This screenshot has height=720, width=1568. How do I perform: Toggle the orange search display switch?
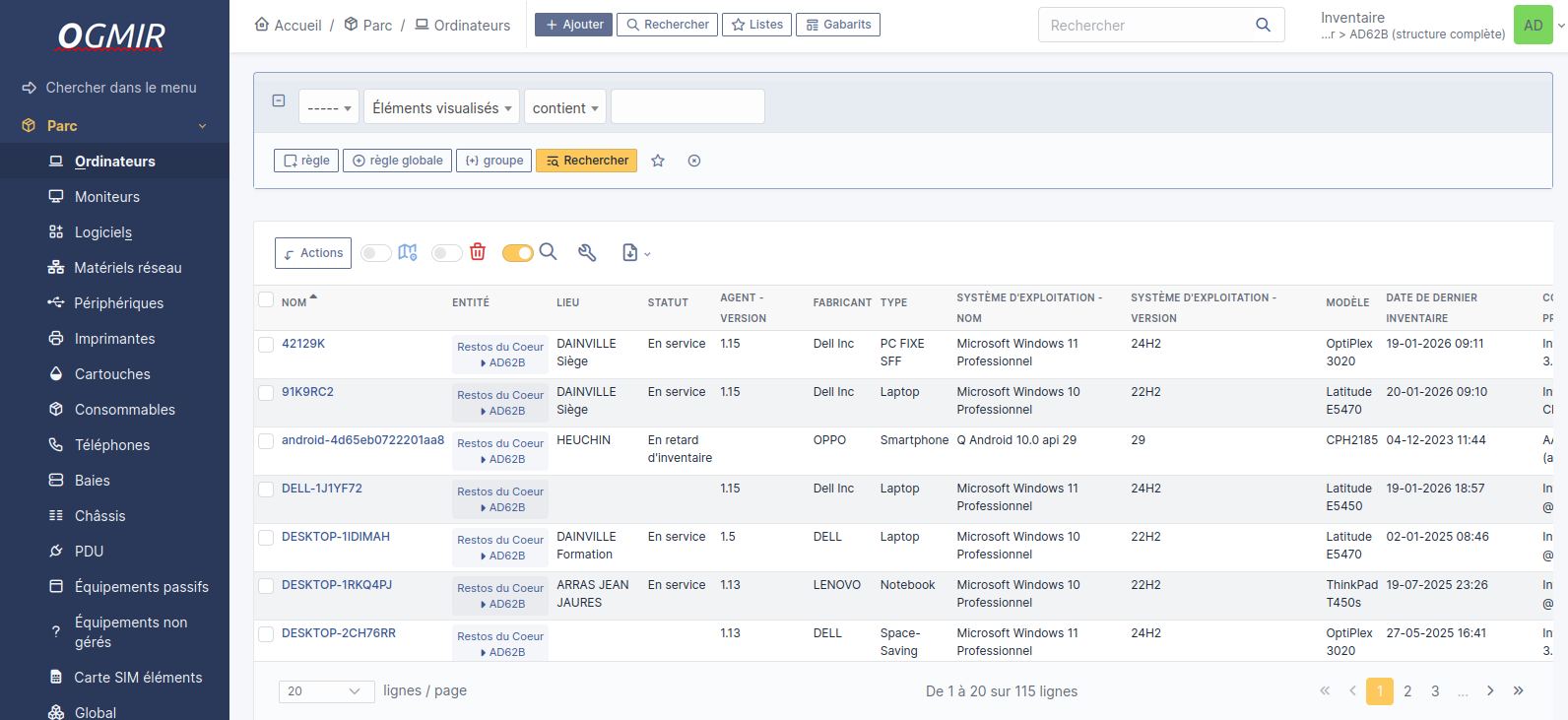point(517,253)
